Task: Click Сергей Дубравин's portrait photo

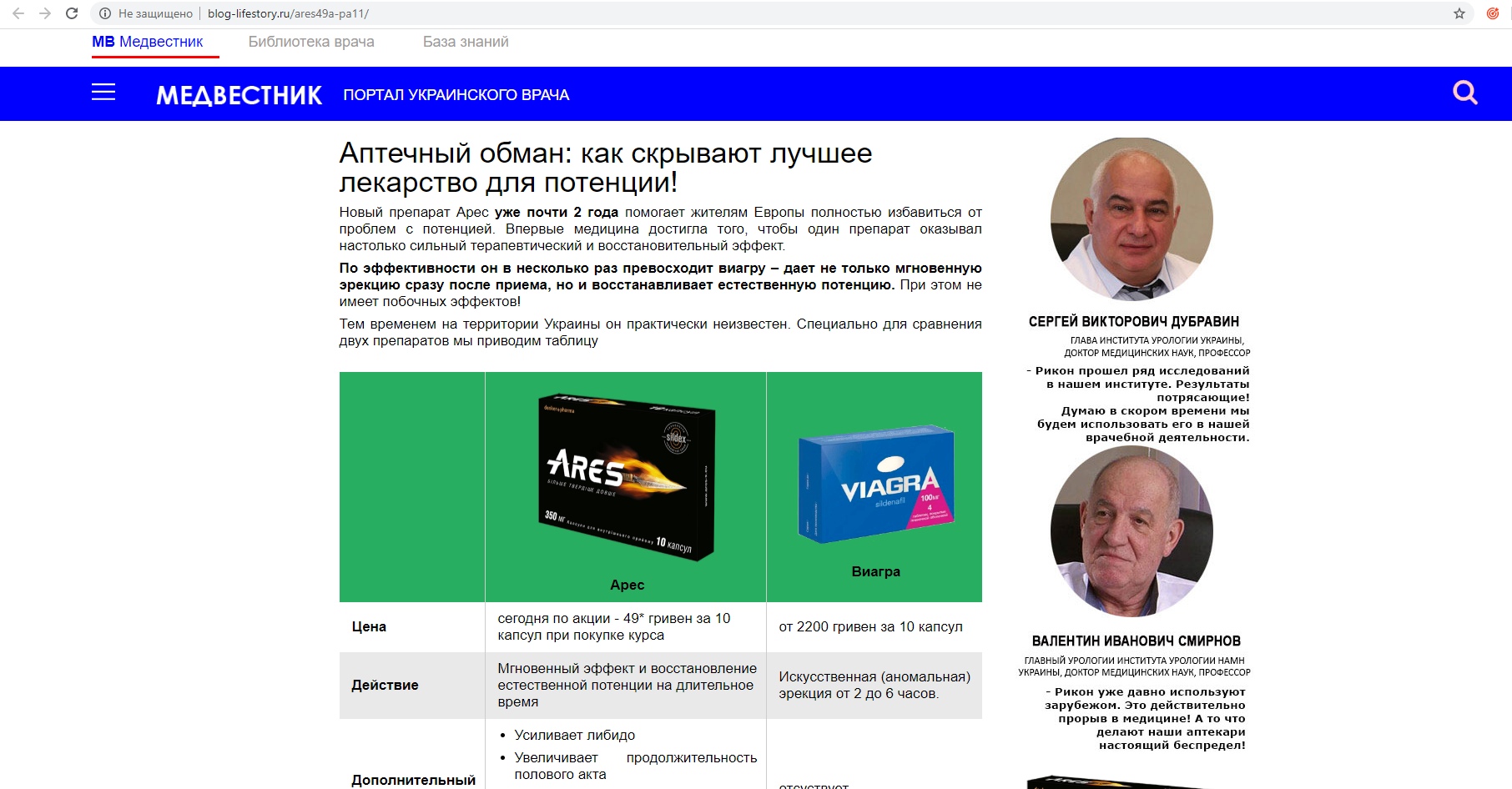Action: click(x=1131, y=220)
